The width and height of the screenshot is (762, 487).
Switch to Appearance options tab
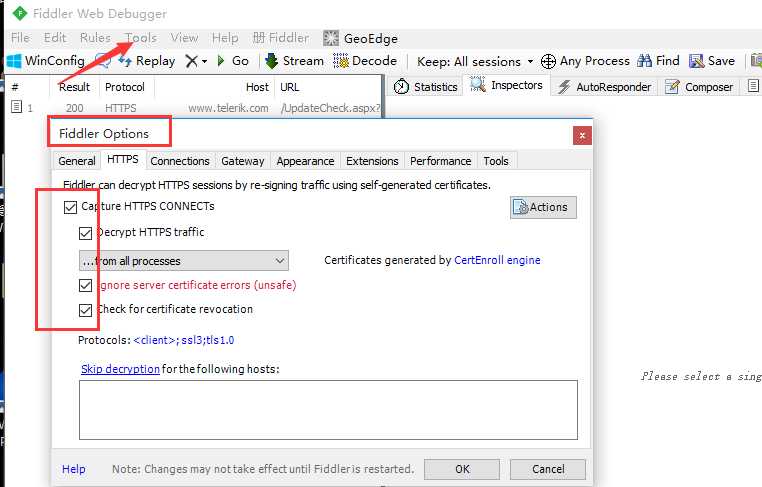305,161
